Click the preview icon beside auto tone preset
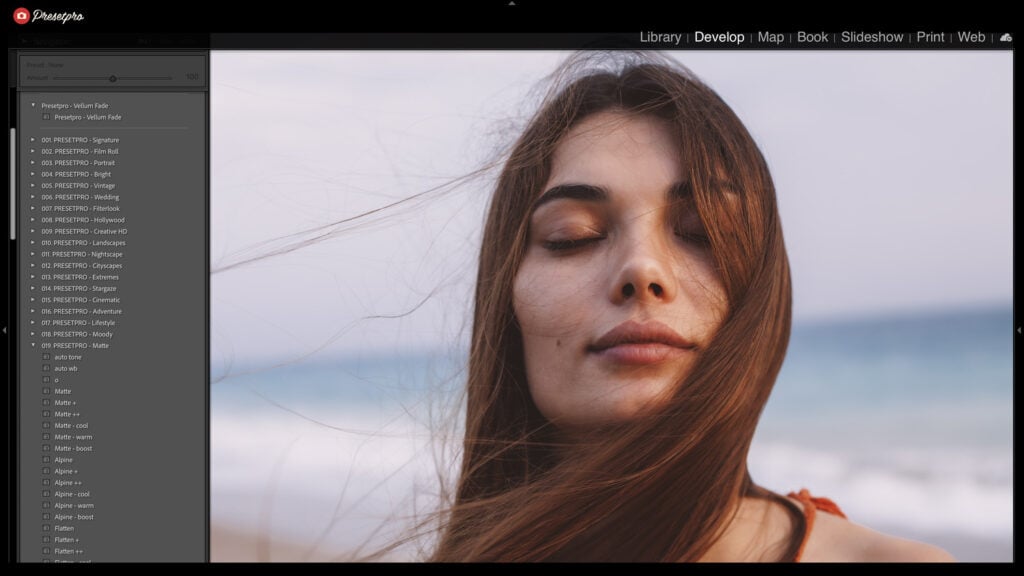Viewport: 1024px width, 576px height. (46, 357)
